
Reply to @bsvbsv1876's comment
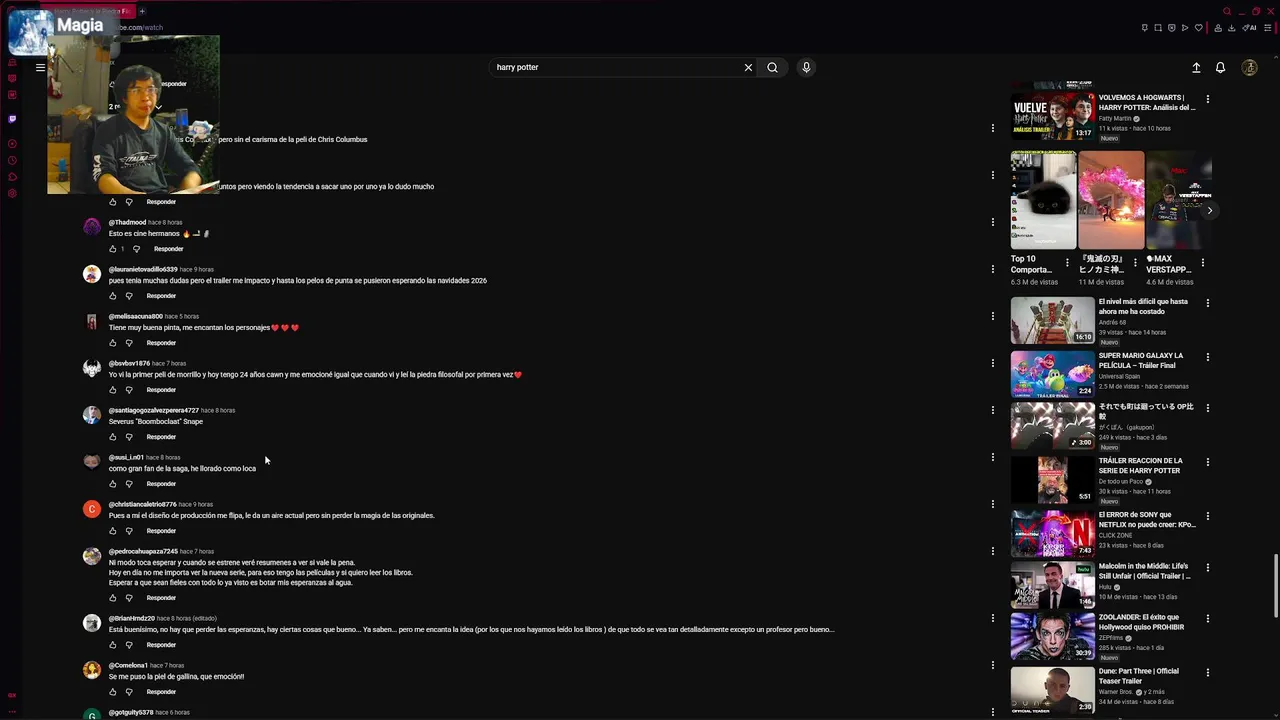(161, 390)
